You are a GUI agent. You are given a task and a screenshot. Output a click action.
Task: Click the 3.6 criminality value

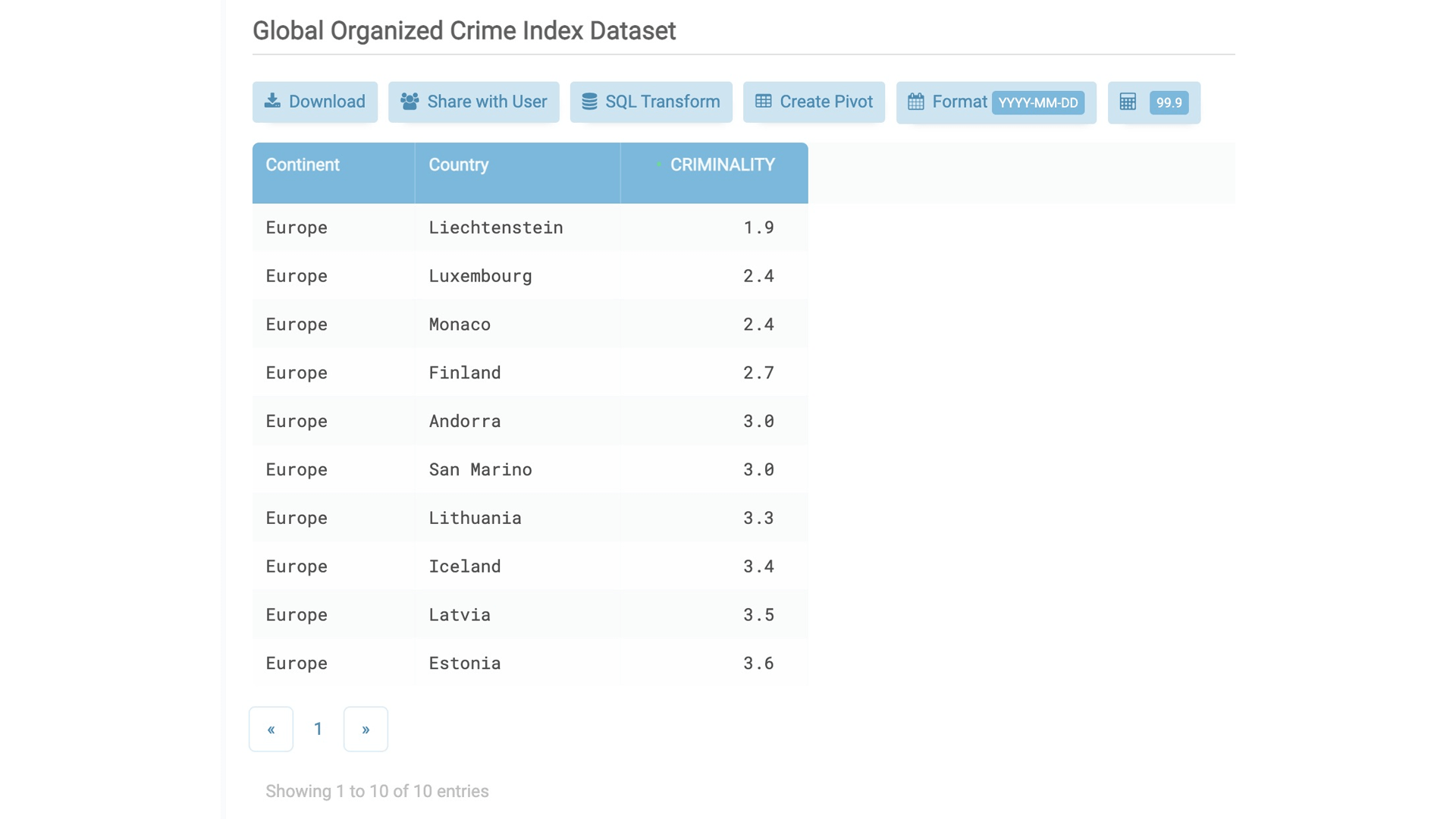click(758, 664)
